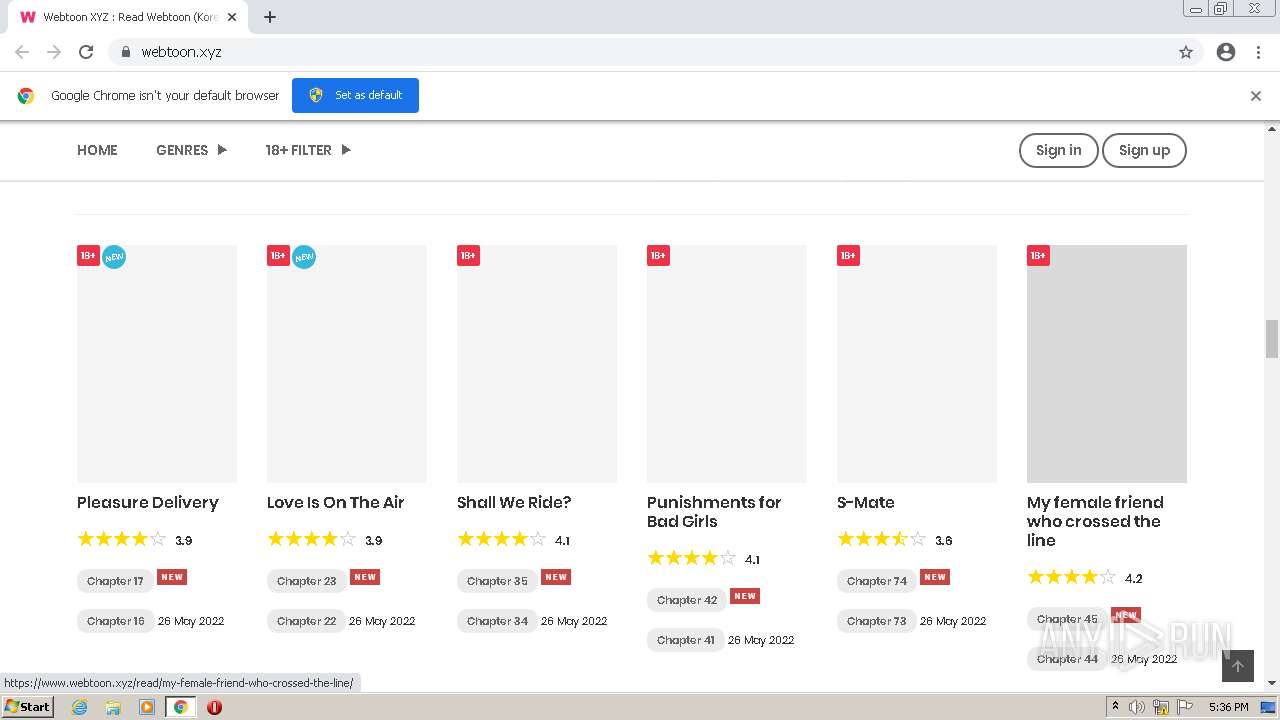Dismiss the default browser notification bar

point(1256,96)
